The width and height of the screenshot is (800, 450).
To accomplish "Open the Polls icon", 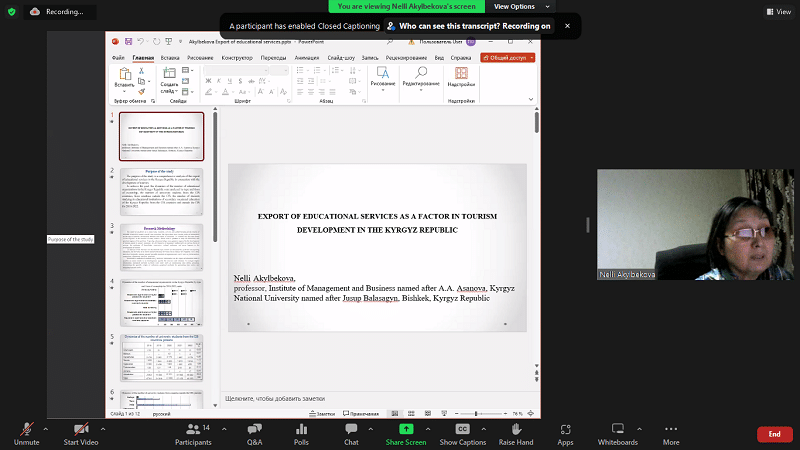I will 301,428.
